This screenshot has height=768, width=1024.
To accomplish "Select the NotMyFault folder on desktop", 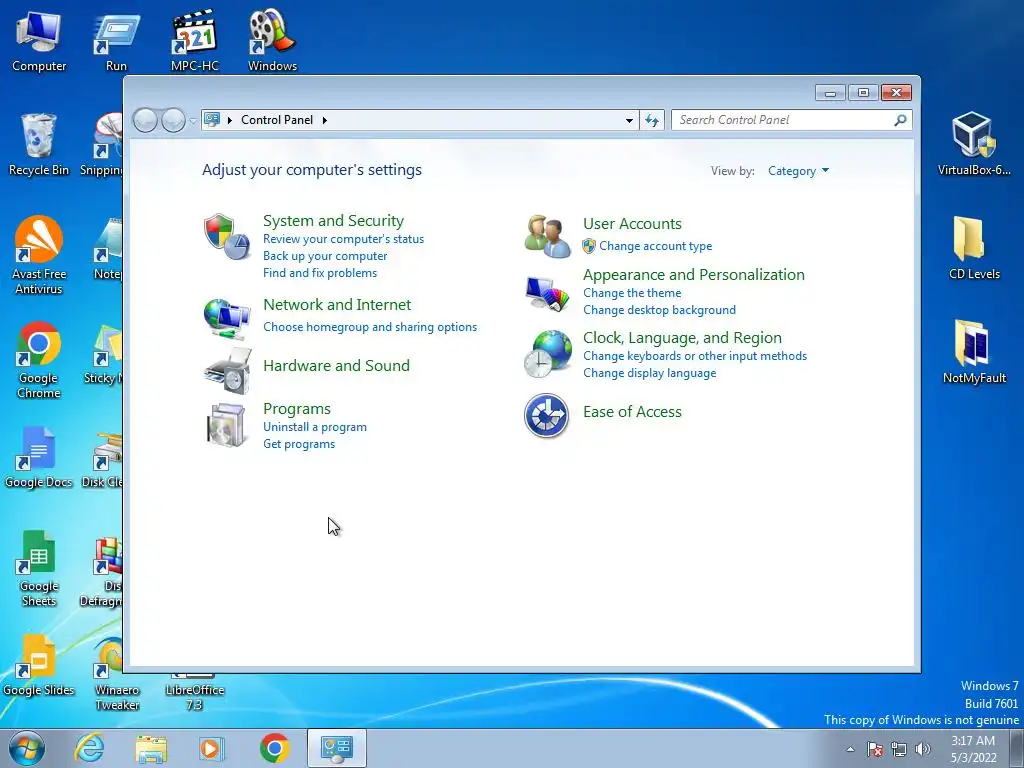I will click(x=974, y=352).
